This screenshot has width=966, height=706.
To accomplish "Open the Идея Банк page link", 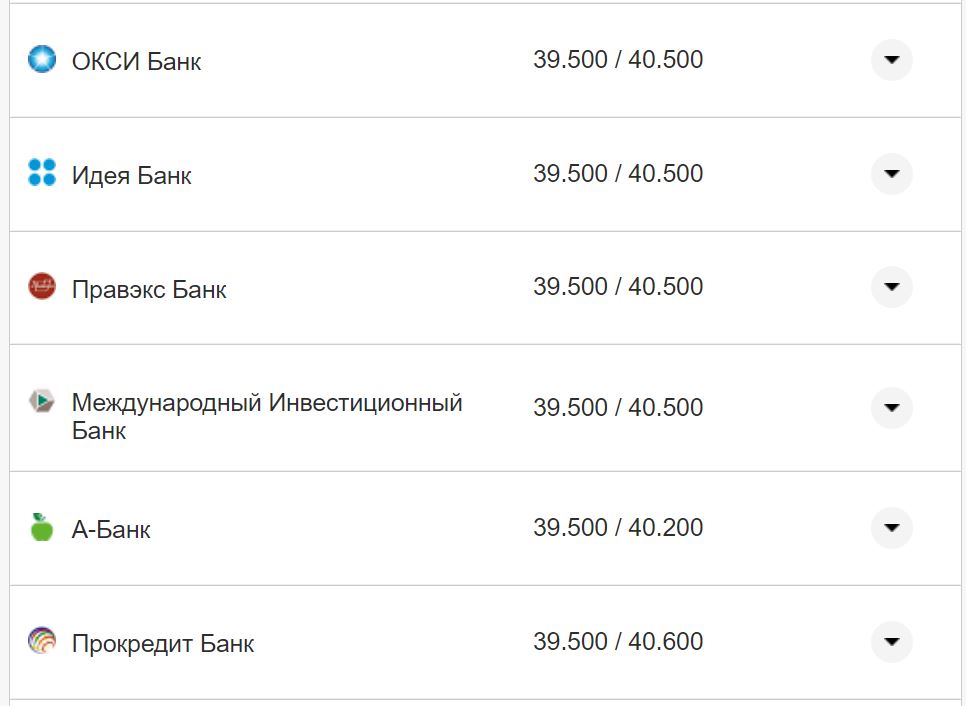I will 130,175.
